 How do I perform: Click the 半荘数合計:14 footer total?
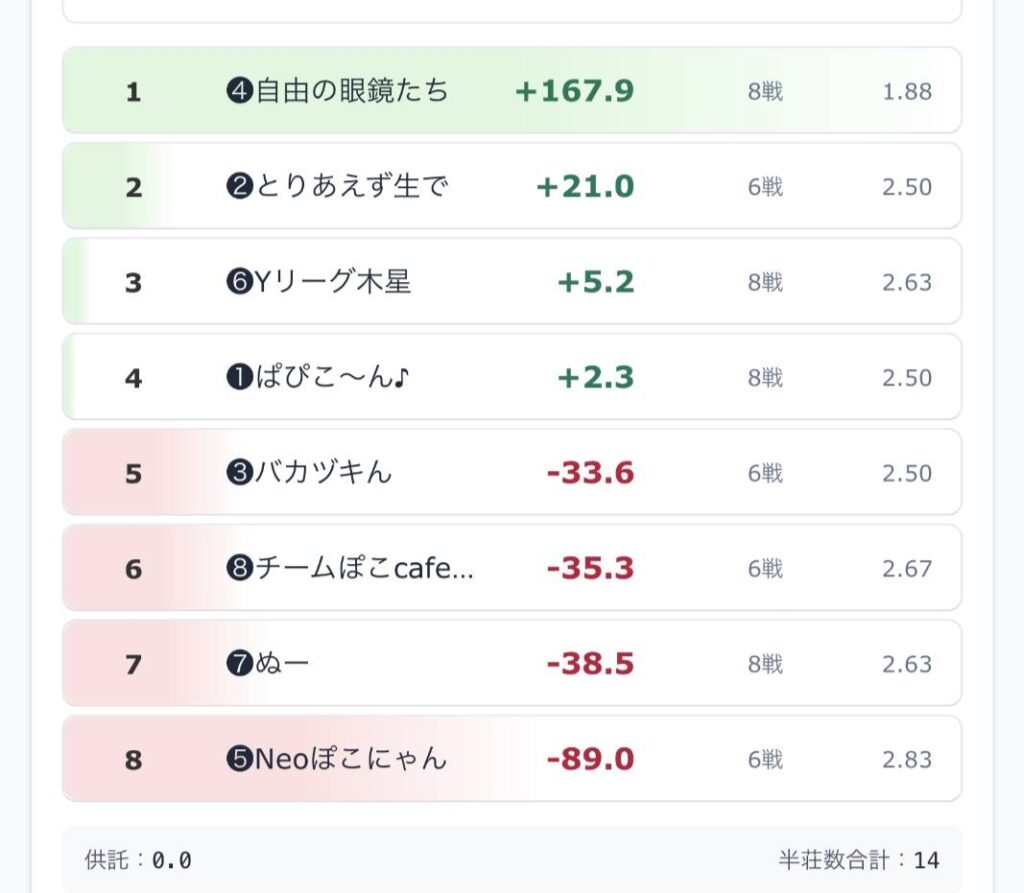point(859,860)
